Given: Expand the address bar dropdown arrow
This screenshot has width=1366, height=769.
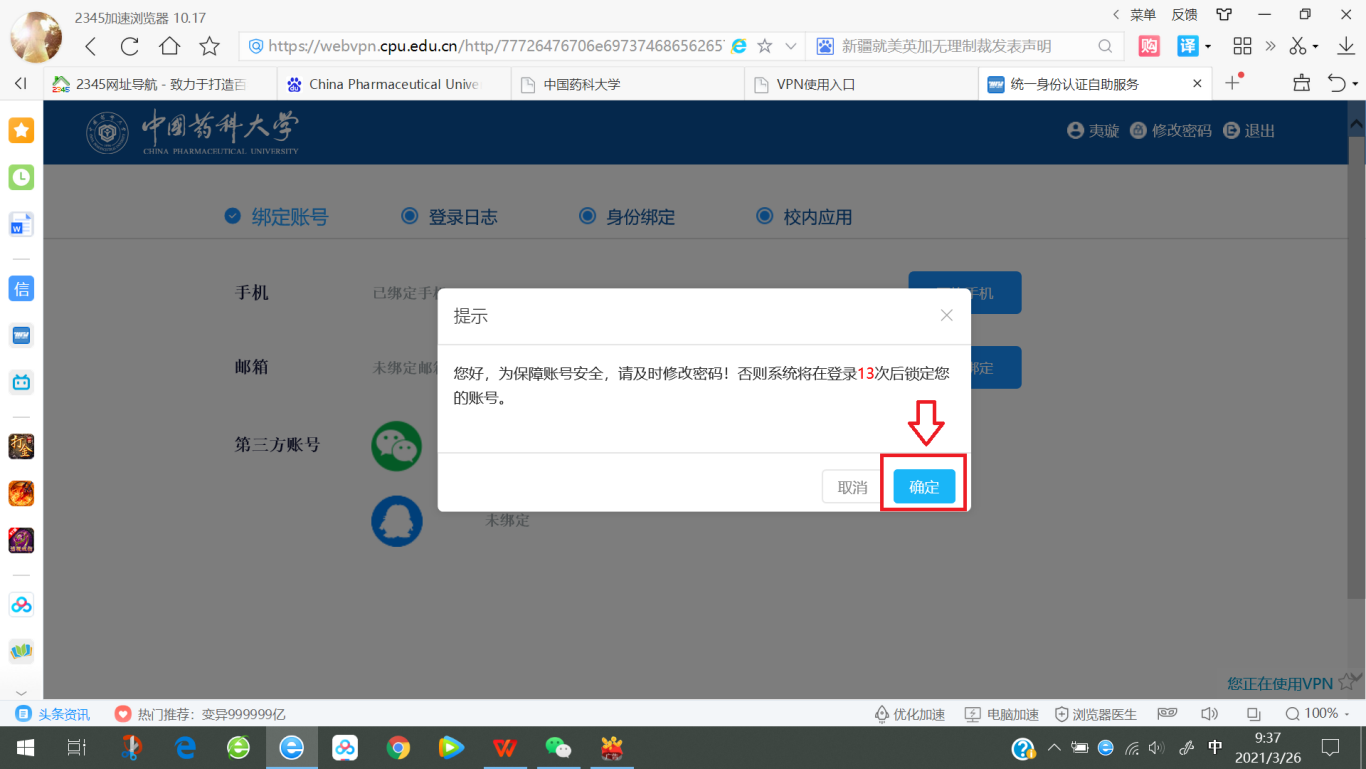Looking at the screenshot, I should tap(790, 46).
